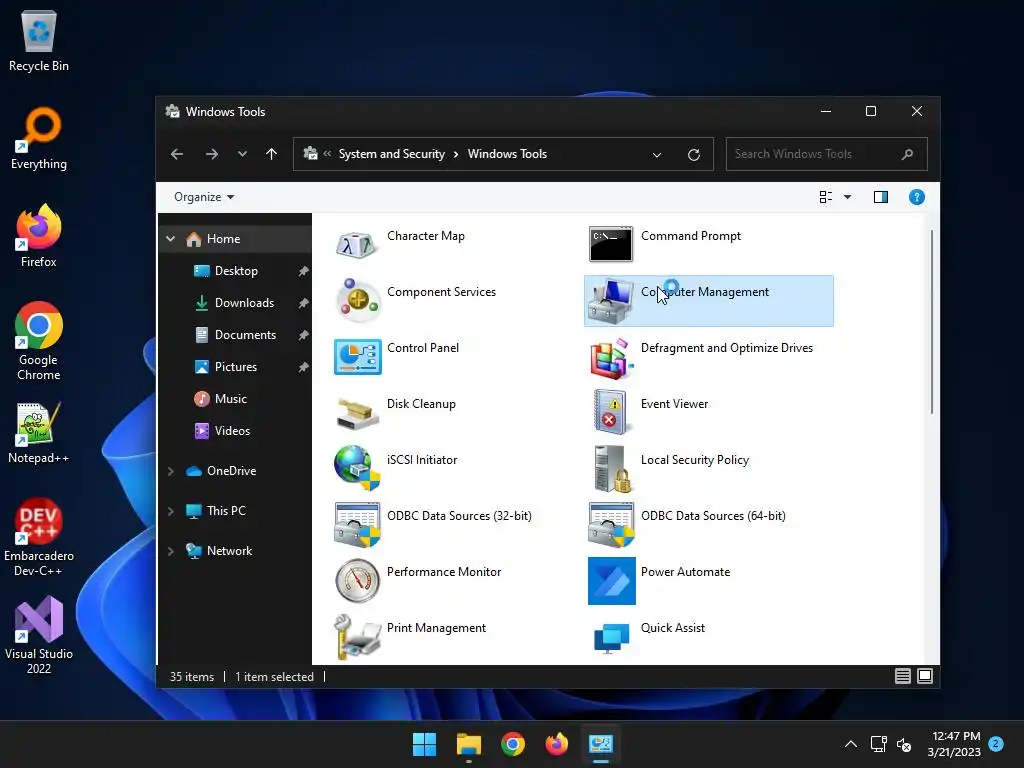This screenshot has width=1024, height=768.
Task: Open Component Services icon
Action: click(357, 300)
